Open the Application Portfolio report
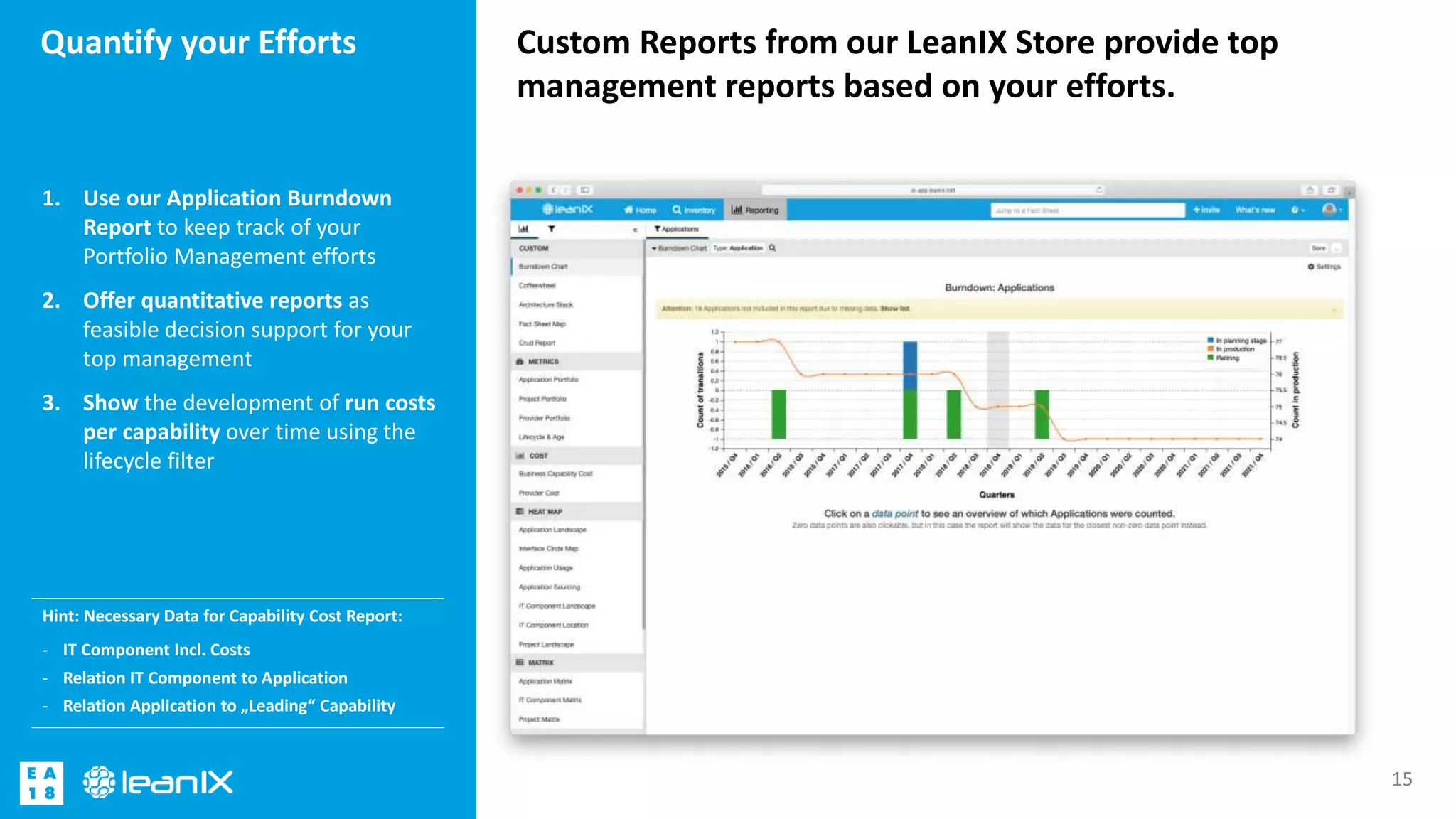Screen dimensions: 1456x819 (548, 380)
